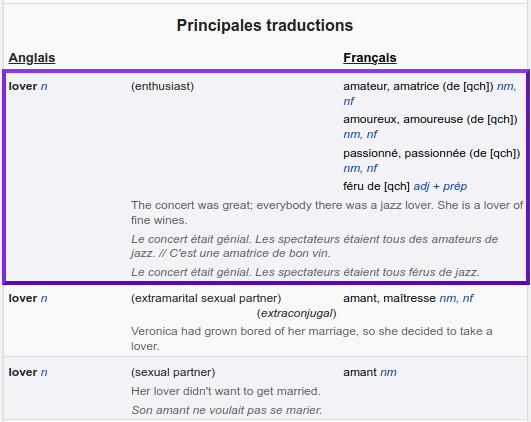Click the 'Principales traductions' heading
The image size is (531, 422).
265,25
